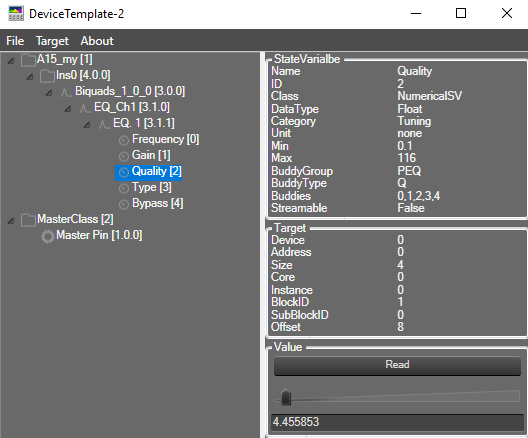Click the Master Pin gear icon
528x438 pixels.
pos(47,236)
